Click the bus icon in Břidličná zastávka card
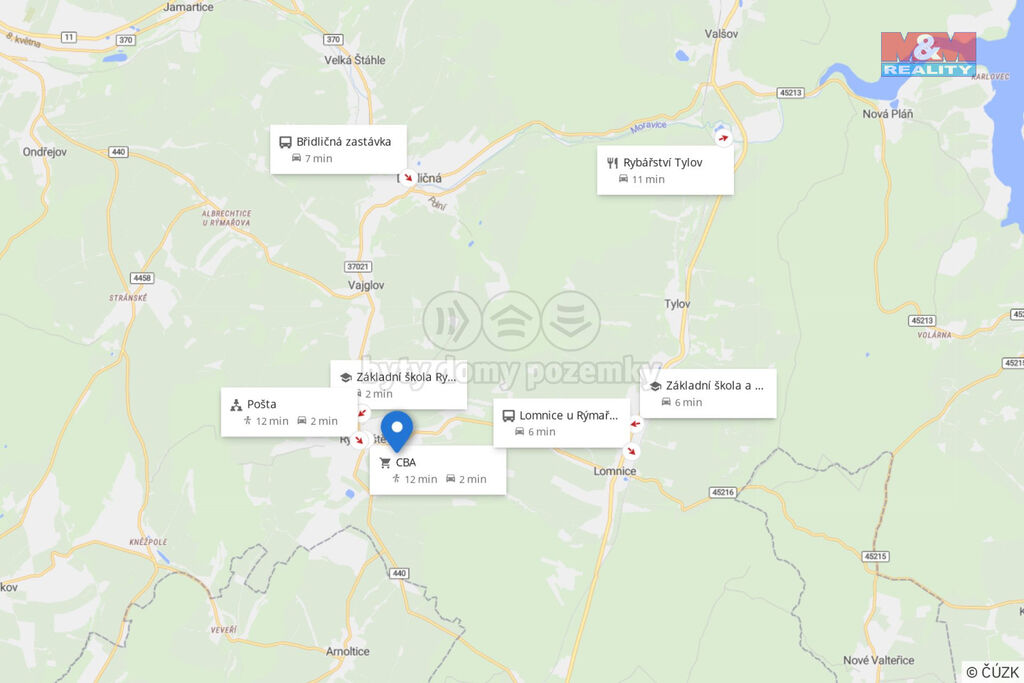Screen dimensions: 1024x683 285,142
